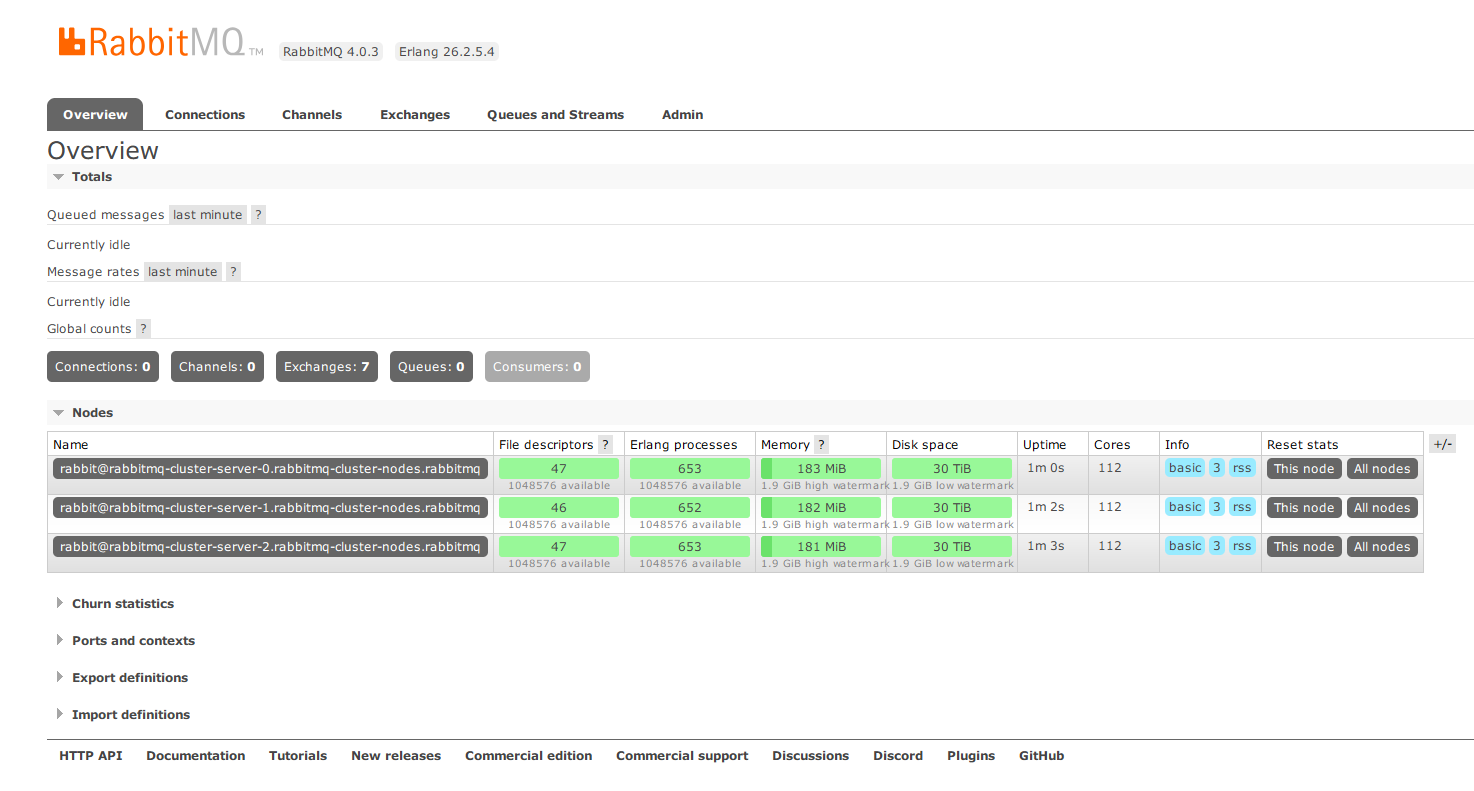
Task: Open the Channels tab
Action: pyautogui.click(x=312, y=115)
